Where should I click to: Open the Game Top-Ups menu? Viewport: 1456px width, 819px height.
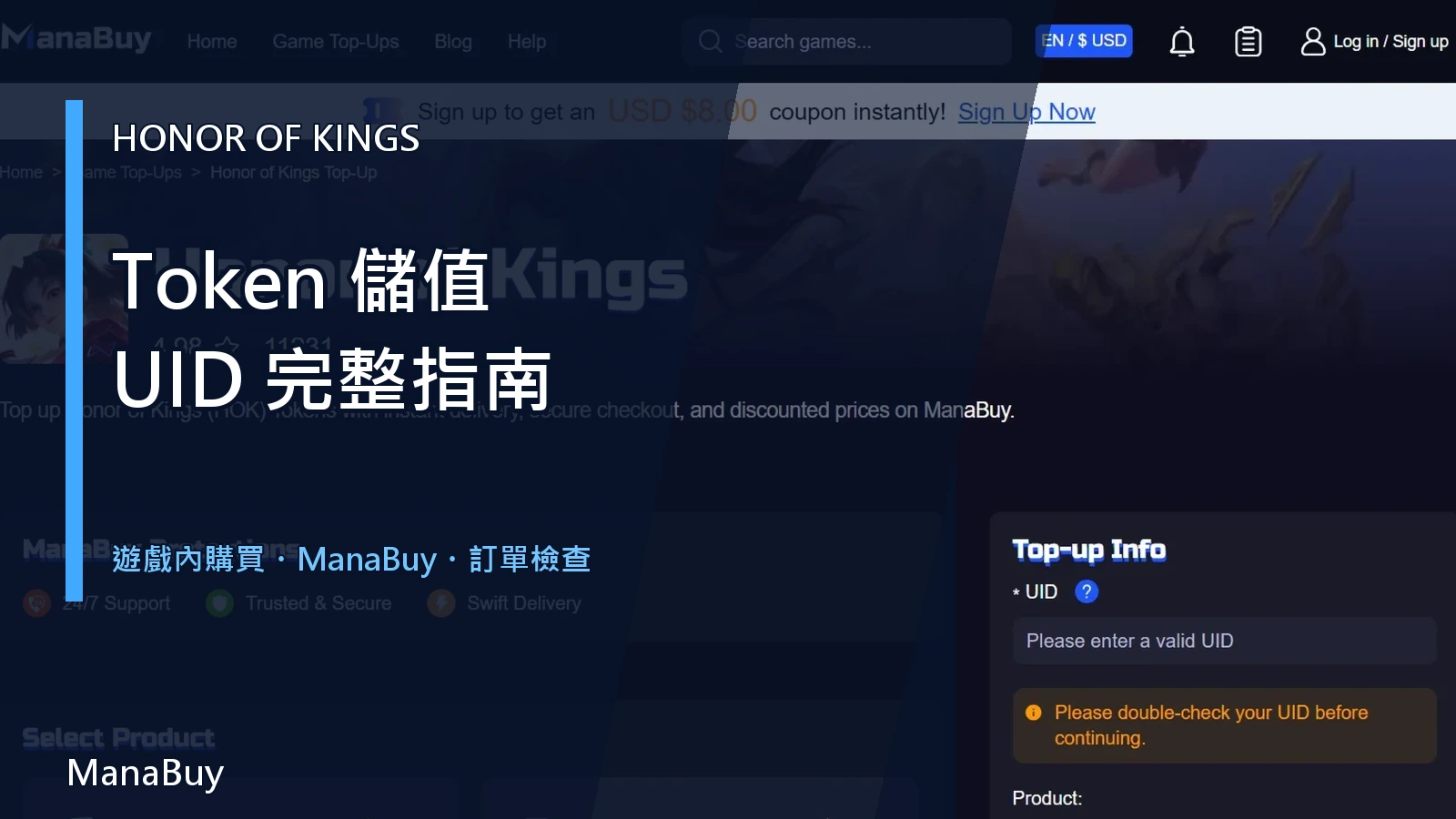coord(336,42)
